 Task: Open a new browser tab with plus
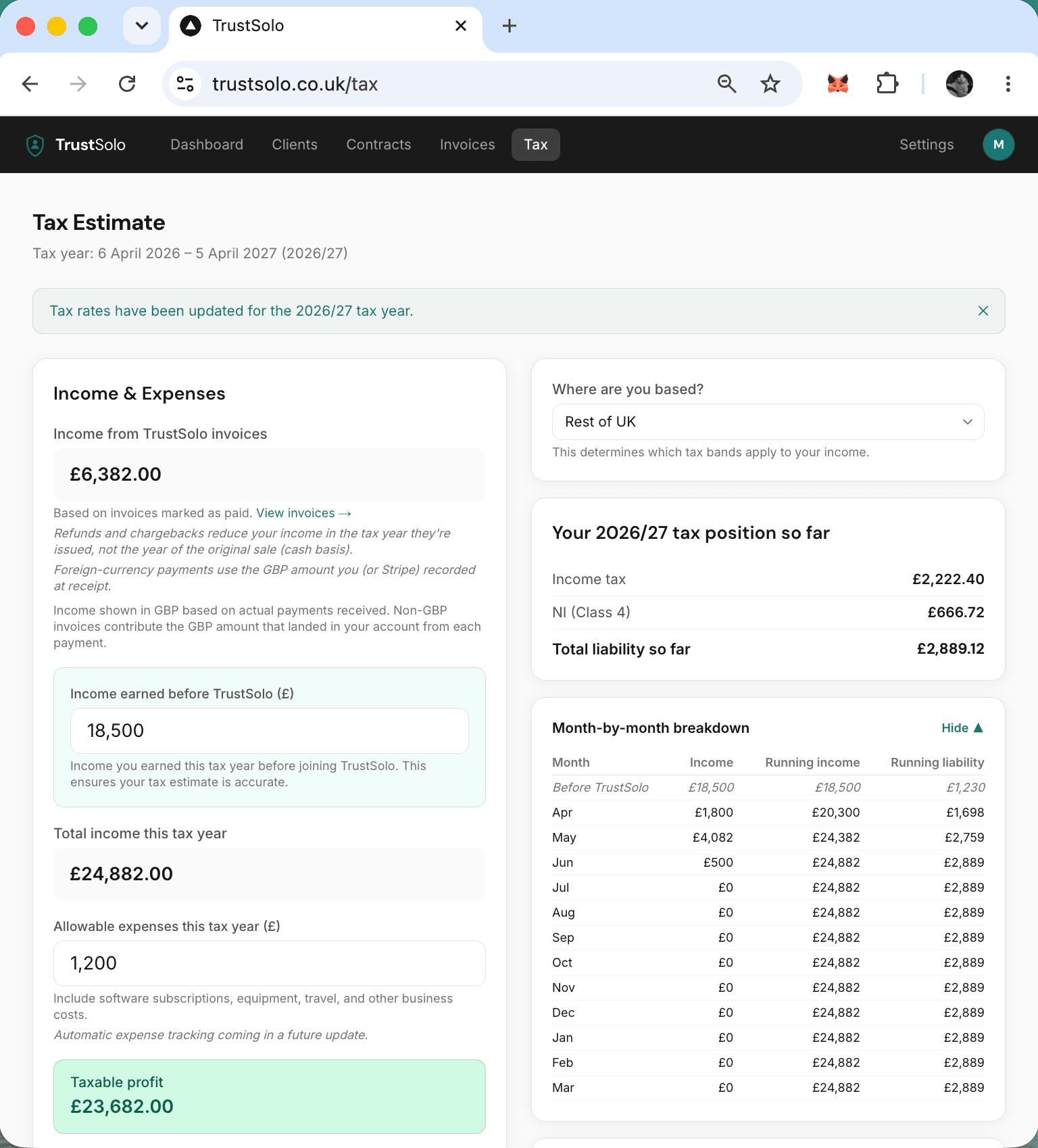coord(510,26)
